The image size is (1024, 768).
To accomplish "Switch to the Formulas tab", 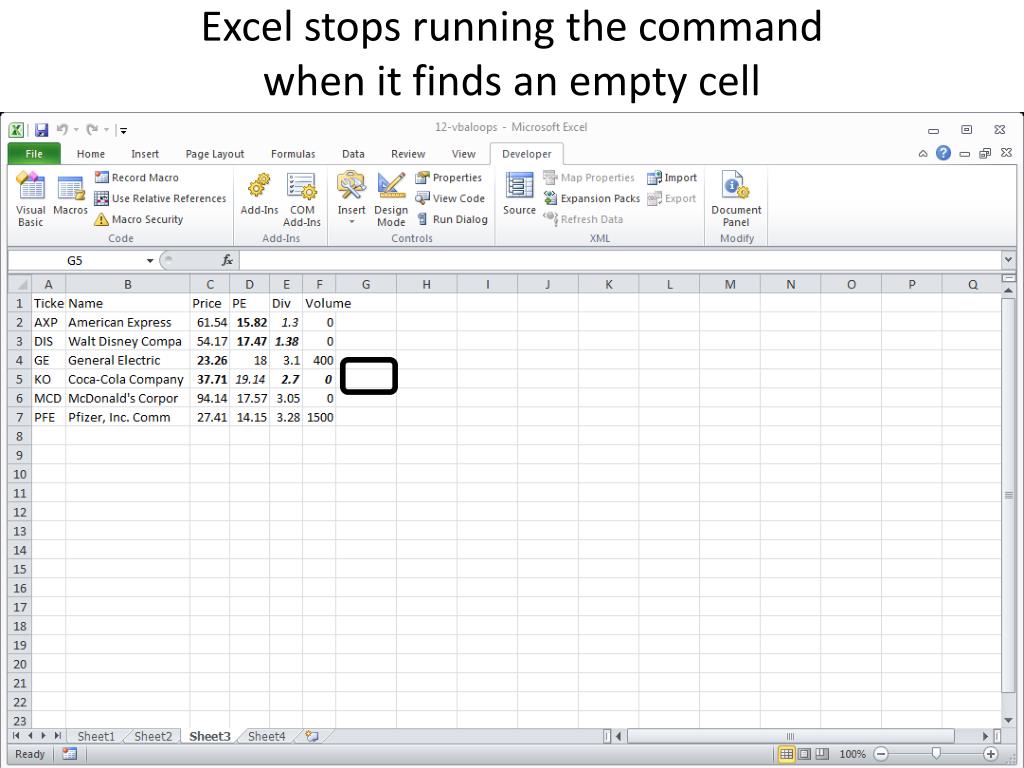I will pos(293,154).
